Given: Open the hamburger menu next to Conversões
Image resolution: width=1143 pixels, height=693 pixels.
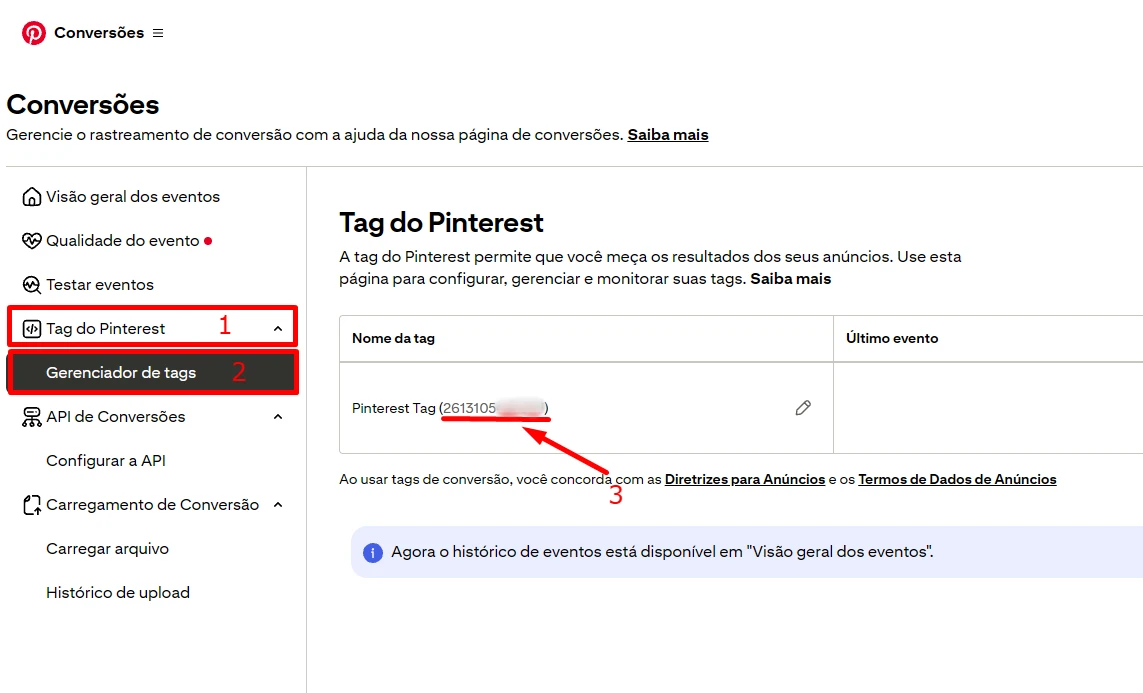Looking at the screenshot, I should pyautogui.click(x=158, y=33).
